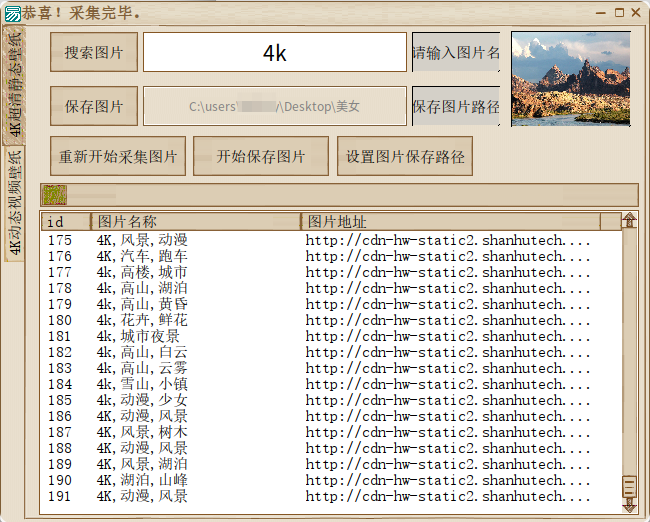Sort by the 图片名称 column header

pyautogui.click(x=195, y=221)
